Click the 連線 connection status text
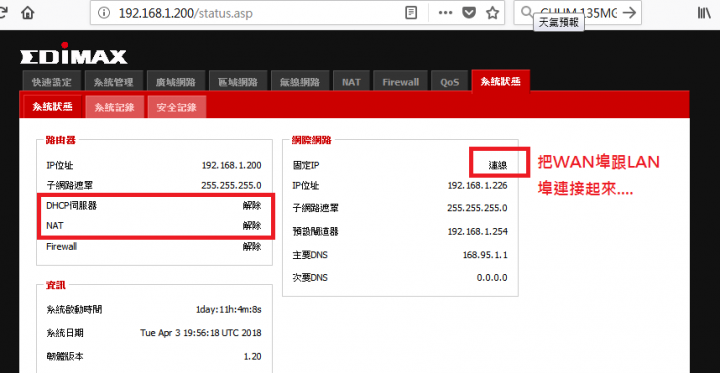The image size is (720, 373). click(x=498, y=165)
